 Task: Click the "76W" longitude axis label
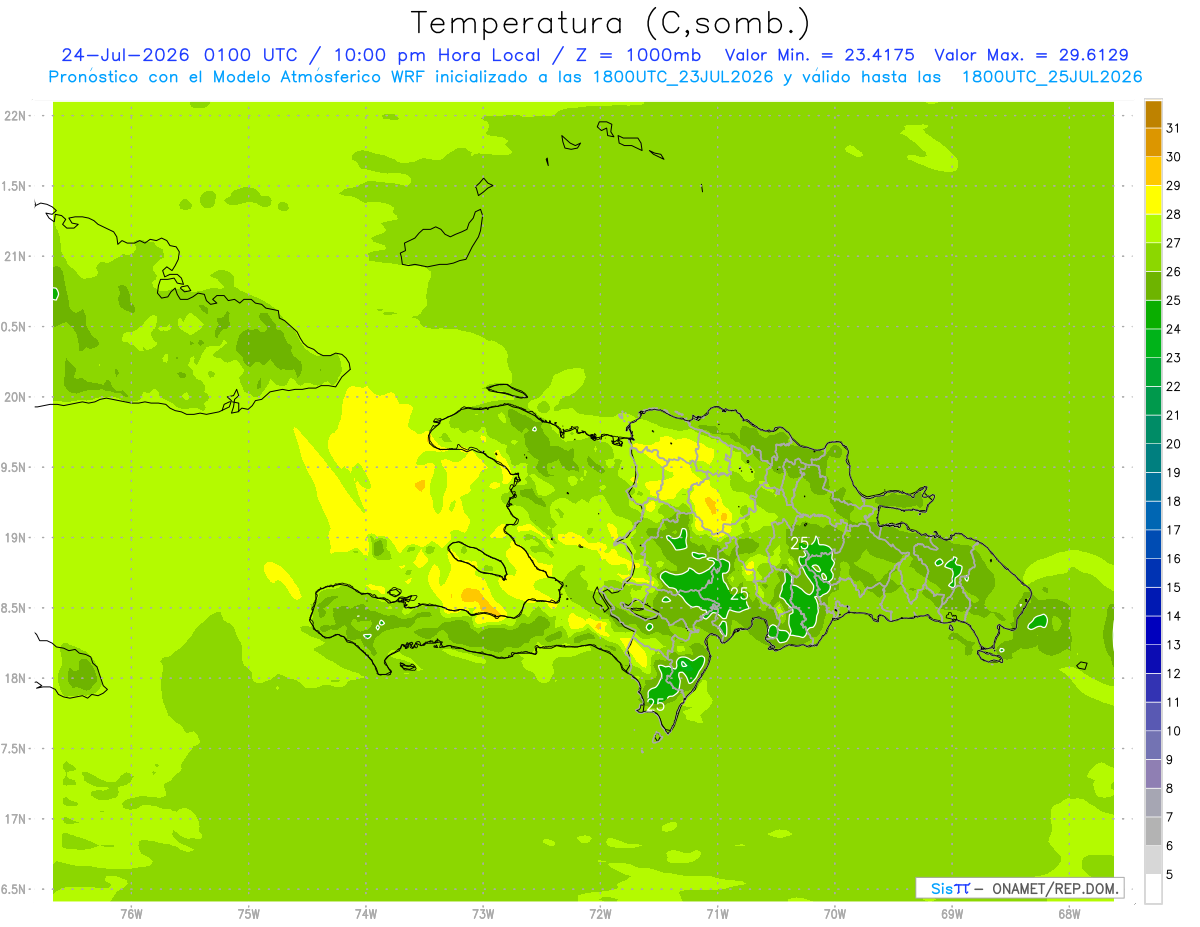click(x=131, y=914)
